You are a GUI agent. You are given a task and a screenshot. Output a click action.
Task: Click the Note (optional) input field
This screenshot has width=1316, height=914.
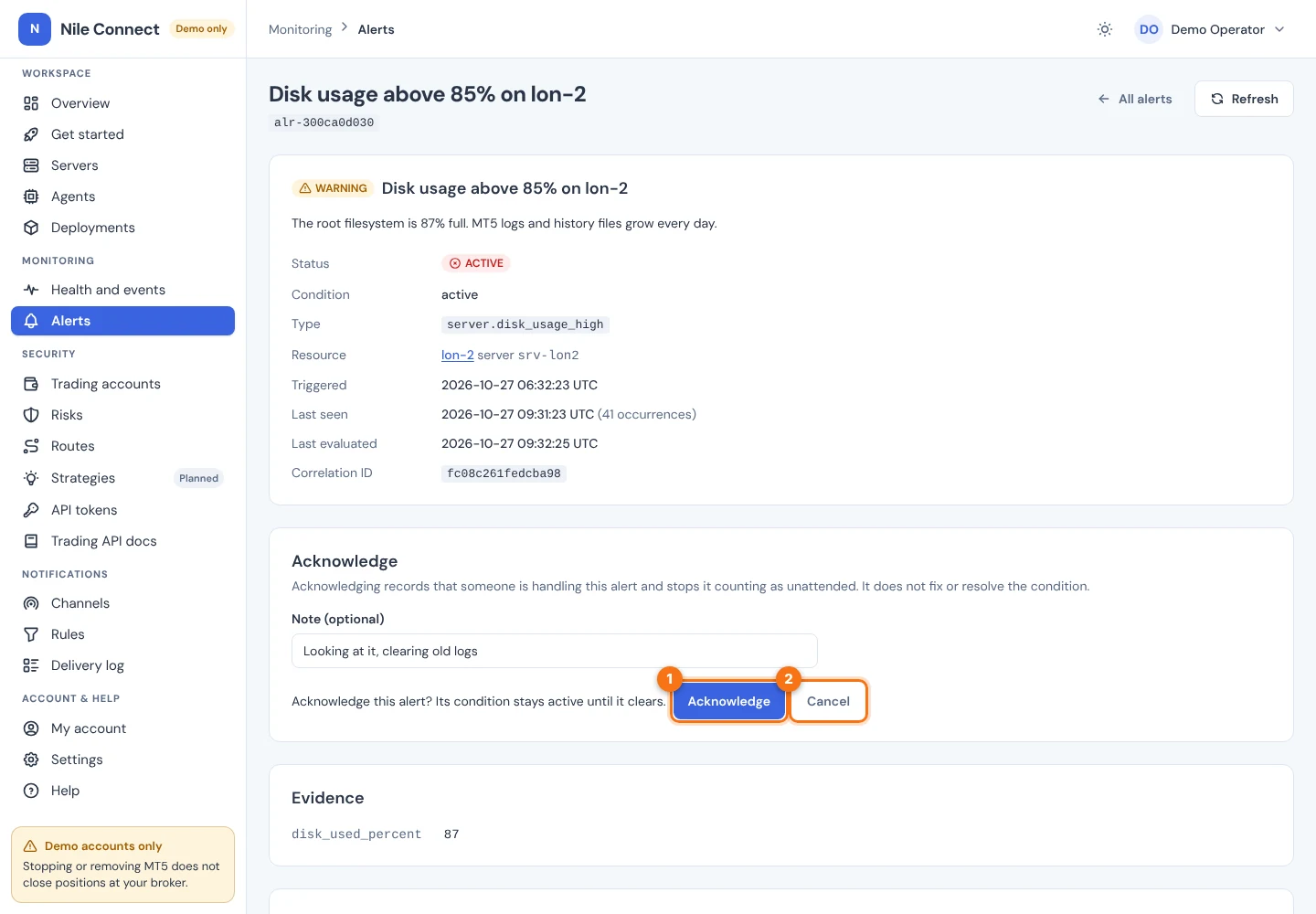click(554, 651)
